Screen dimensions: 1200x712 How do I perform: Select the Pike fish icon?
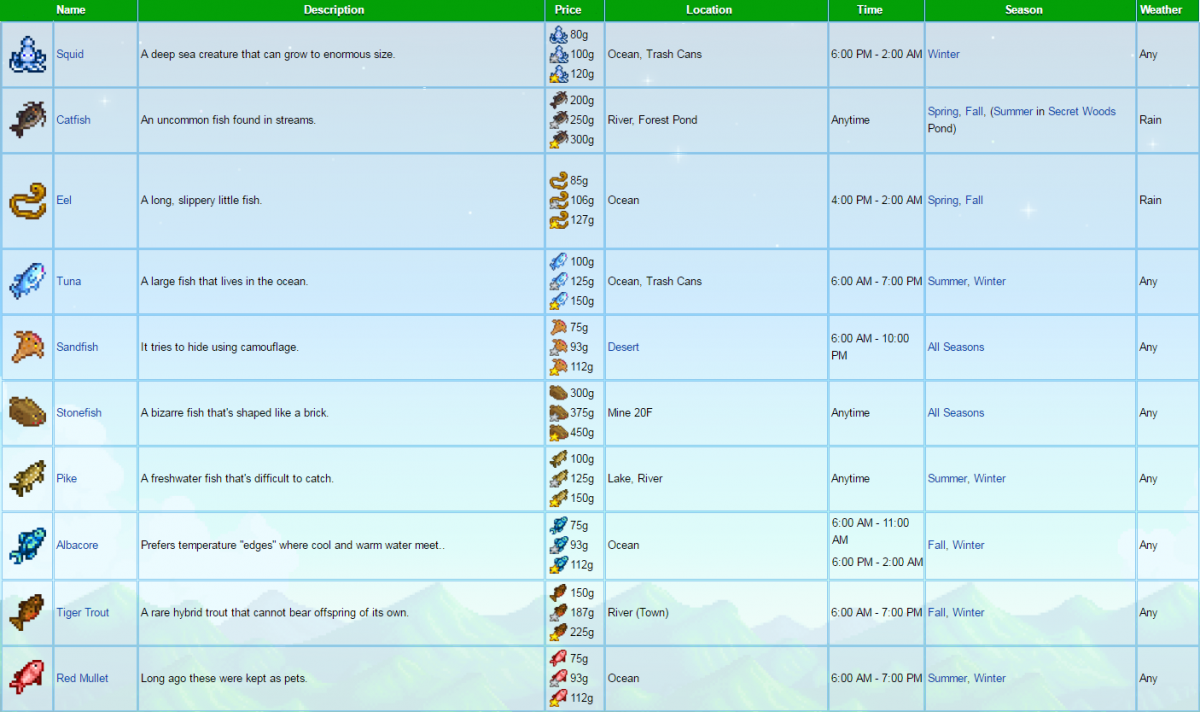coord(27,478)
